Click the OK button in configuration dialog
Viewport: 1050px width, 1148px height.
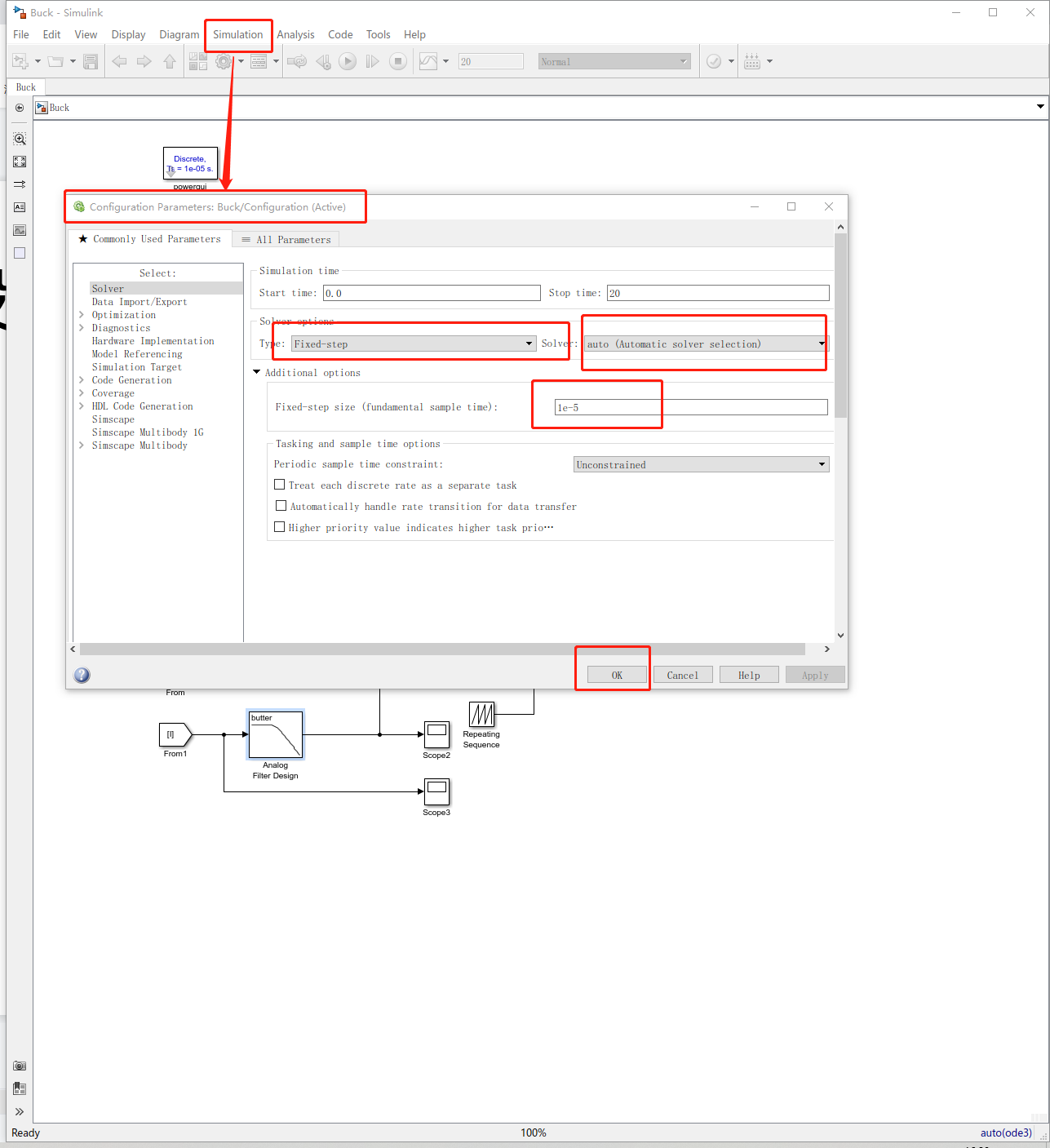(x=617, y=675)
